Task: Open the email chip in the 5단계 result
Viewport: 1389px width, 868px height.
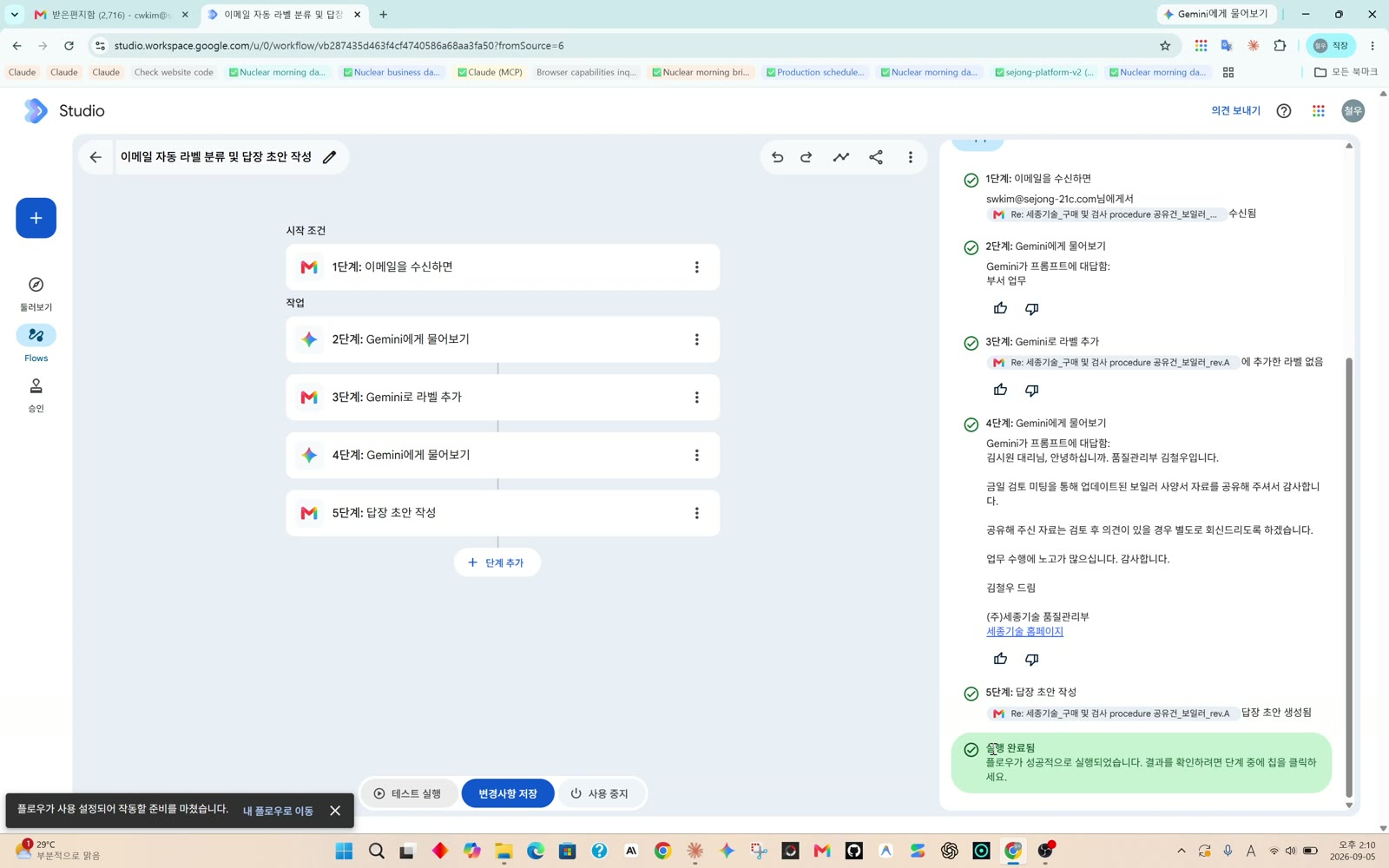Action: tap(1111, 713)
